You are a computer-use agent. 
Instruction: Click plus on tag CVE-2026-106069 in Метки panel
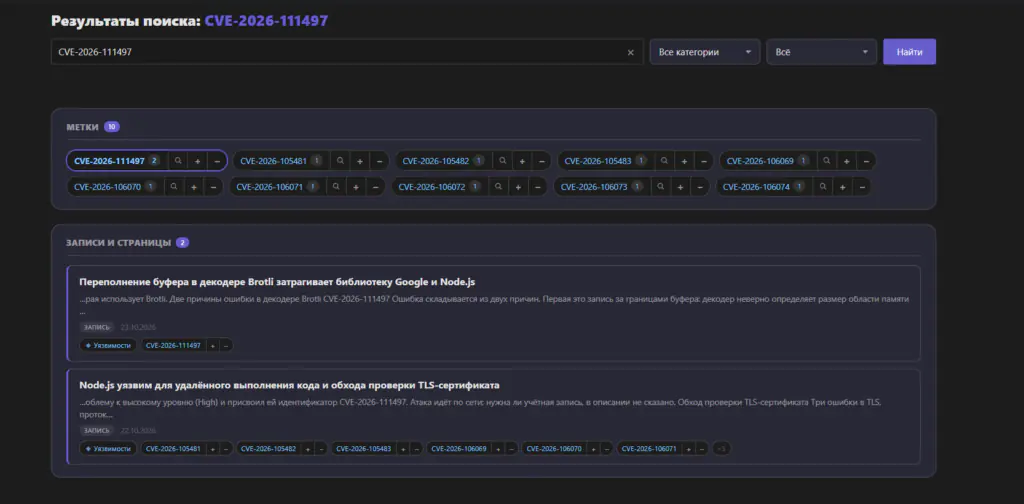(846, 161)
